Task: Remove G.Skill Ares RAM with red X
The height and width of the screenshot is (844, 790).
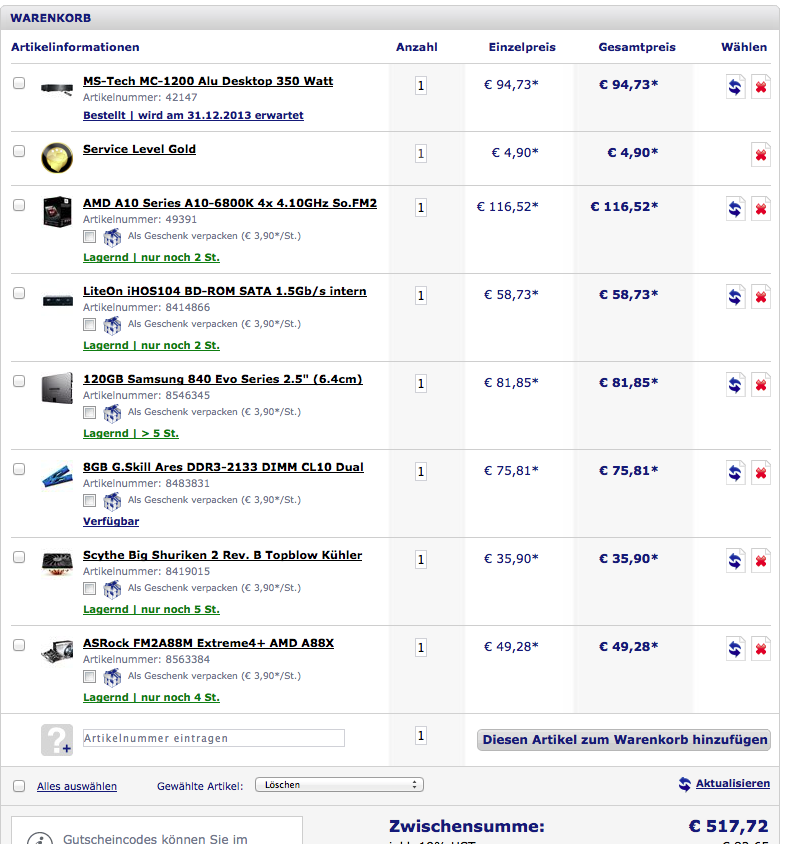Action: point(761,473)
